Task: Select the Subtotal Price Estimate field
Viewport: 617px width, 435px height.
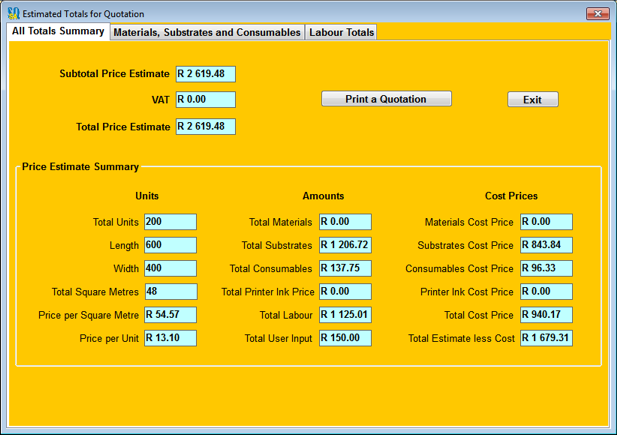Action: [x=205, y=74]
